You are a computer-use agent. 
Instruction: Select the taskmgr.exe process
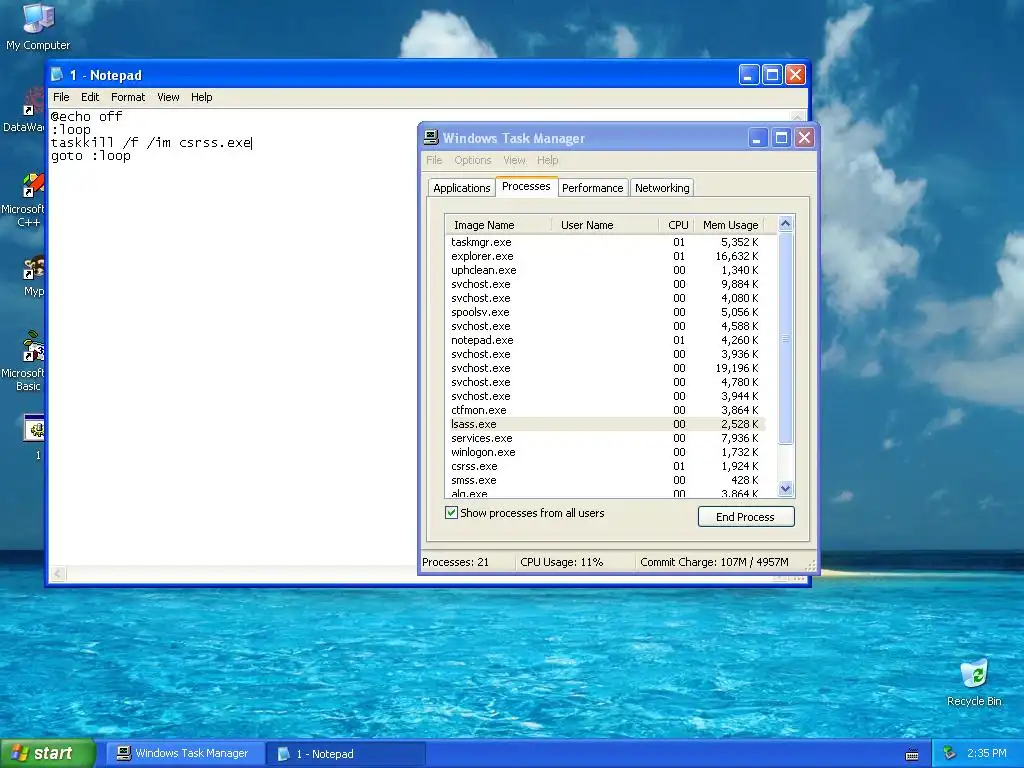click(605, 242)
